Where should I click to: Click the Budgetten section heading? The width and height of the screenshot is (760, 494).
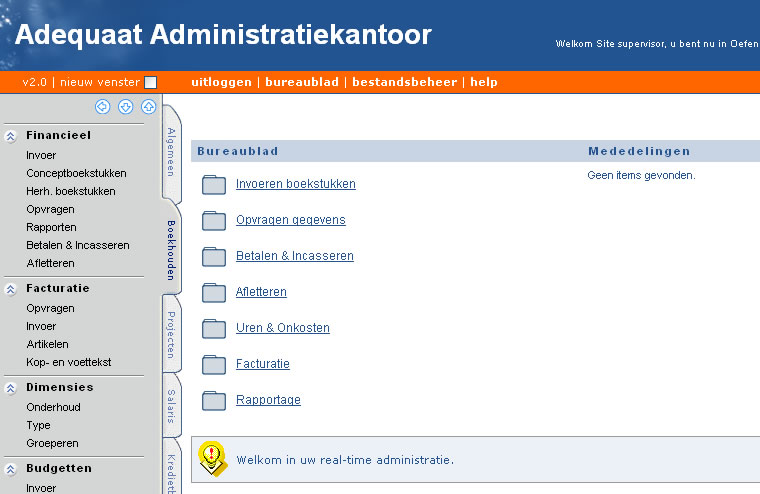(59, 468)
